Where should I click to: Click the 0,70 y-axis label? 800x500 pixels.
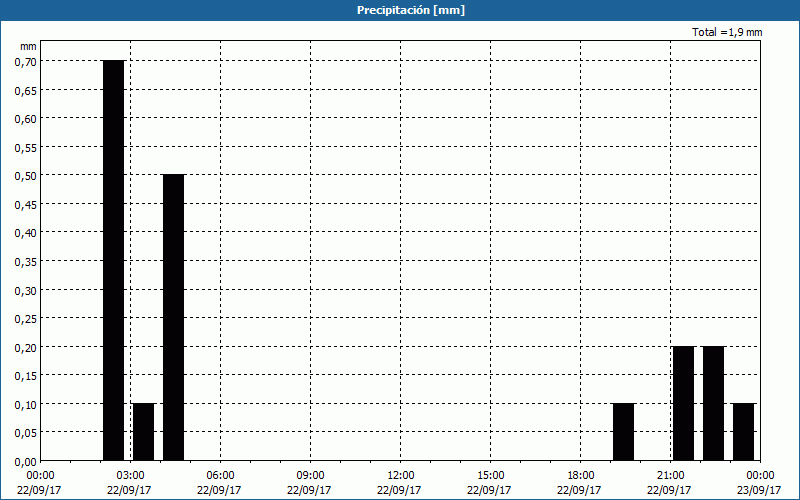[x=28, y=62]
